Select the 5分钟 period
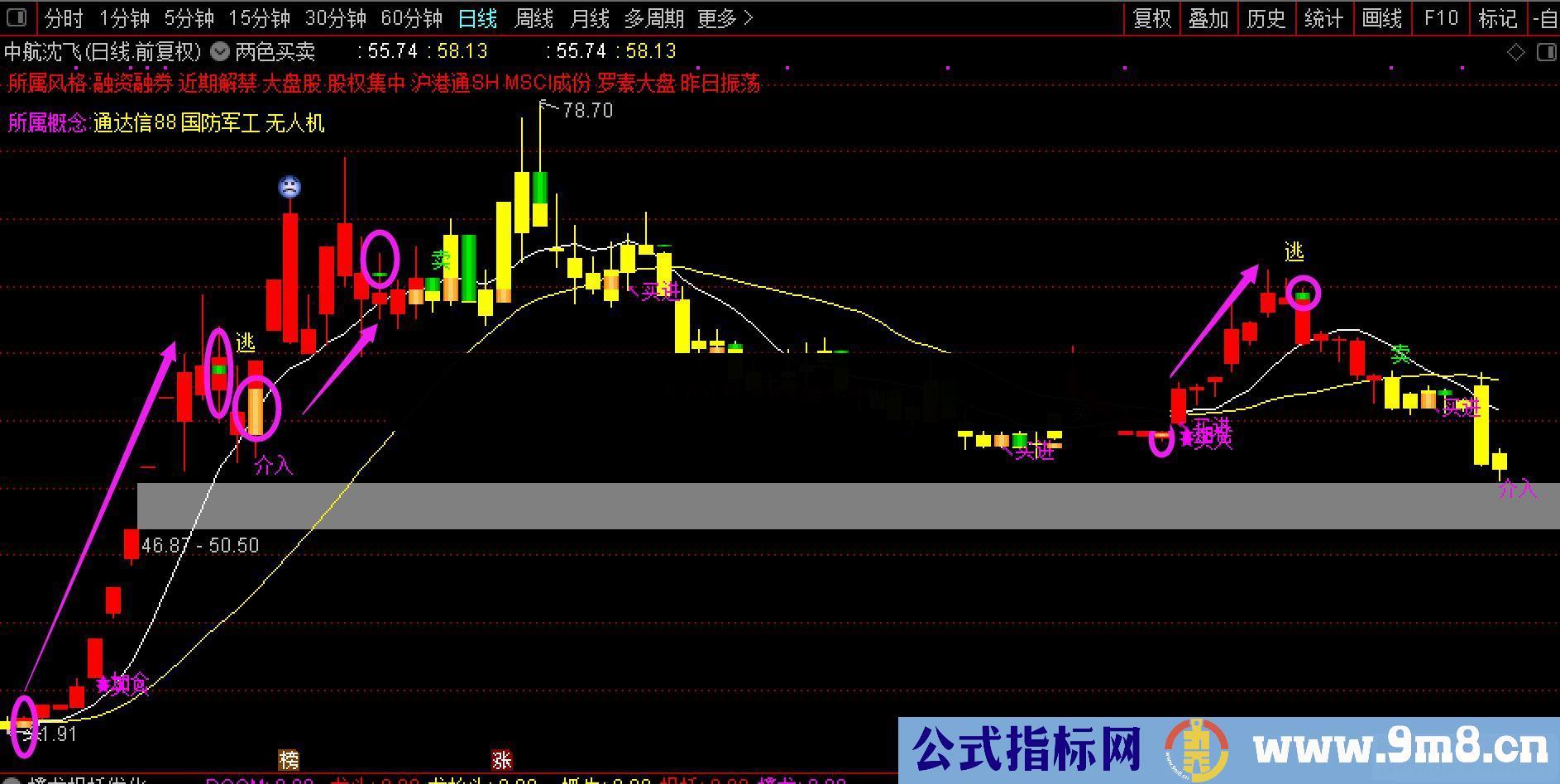 (189, 18)
